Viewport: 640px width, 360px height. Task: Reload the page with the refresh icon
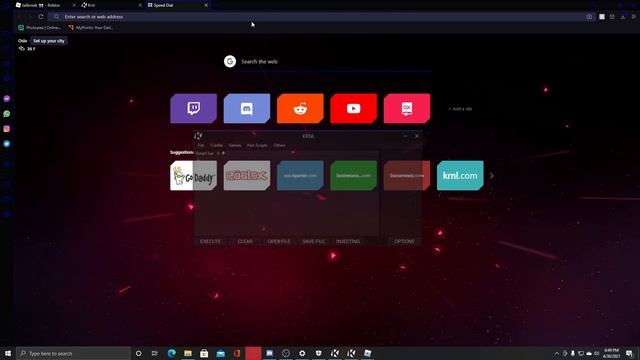click(x=41, y=17)
